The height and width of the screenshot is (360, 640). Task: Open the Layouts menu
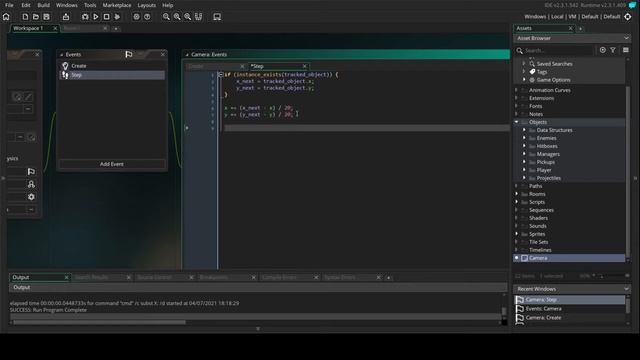coord(147,5)
